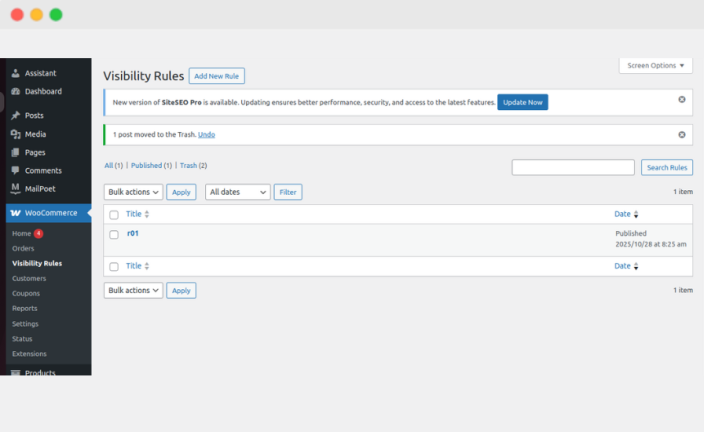This screenshot has width=704, height=432.
Task: Open the Coupons submenu item
Action: [26, 293]
